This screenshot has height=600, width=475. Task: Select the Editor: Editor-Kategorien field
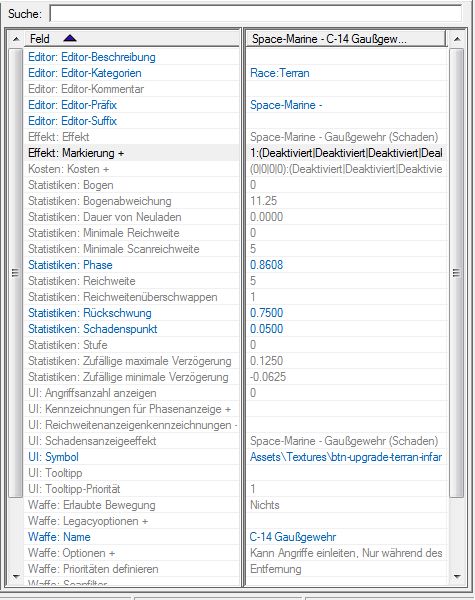tap(132, 73)
